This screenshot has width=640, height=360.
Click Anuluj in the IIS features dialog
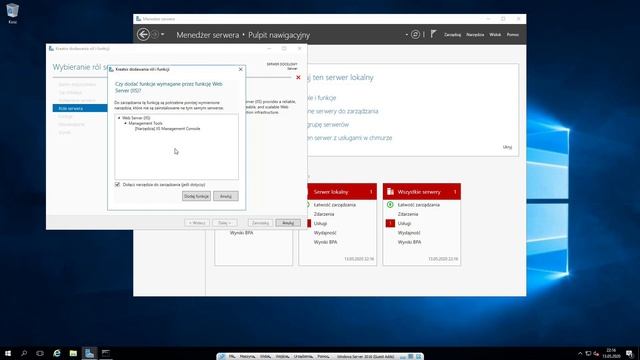[226, 196]
